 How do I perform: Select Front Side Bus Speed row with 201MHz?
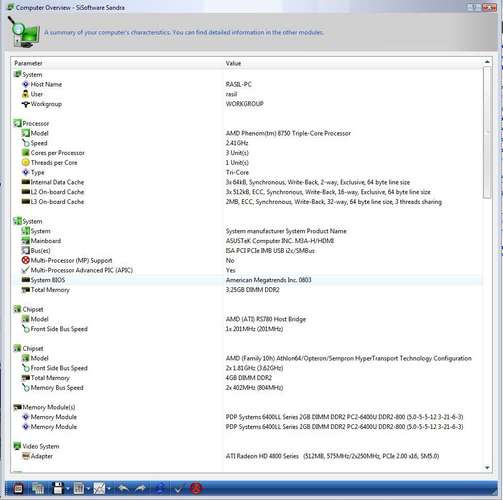tap(247, 329)
